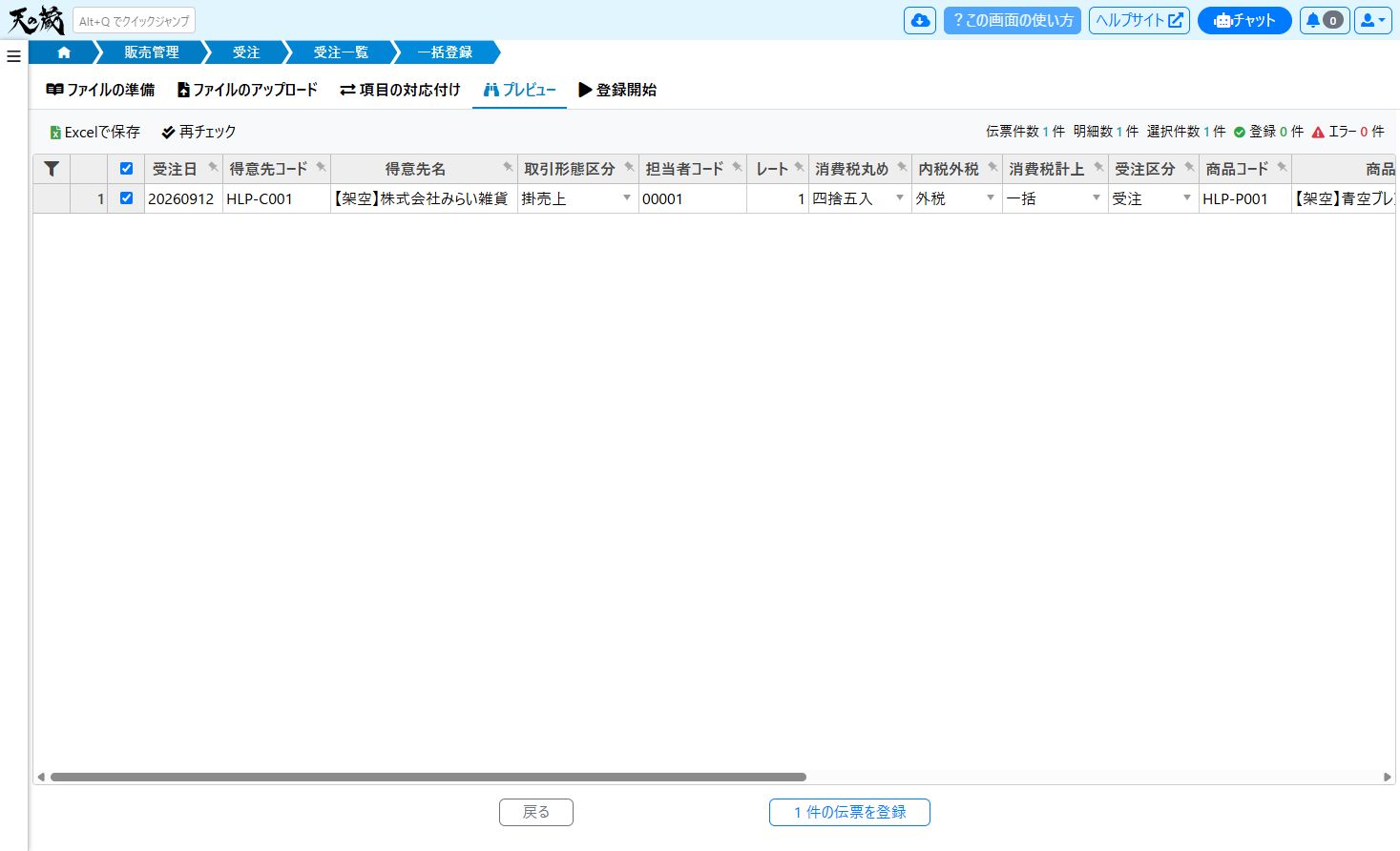
Task: Navigate to 受注 breadcrumb
Action: [x=246, y=52]
